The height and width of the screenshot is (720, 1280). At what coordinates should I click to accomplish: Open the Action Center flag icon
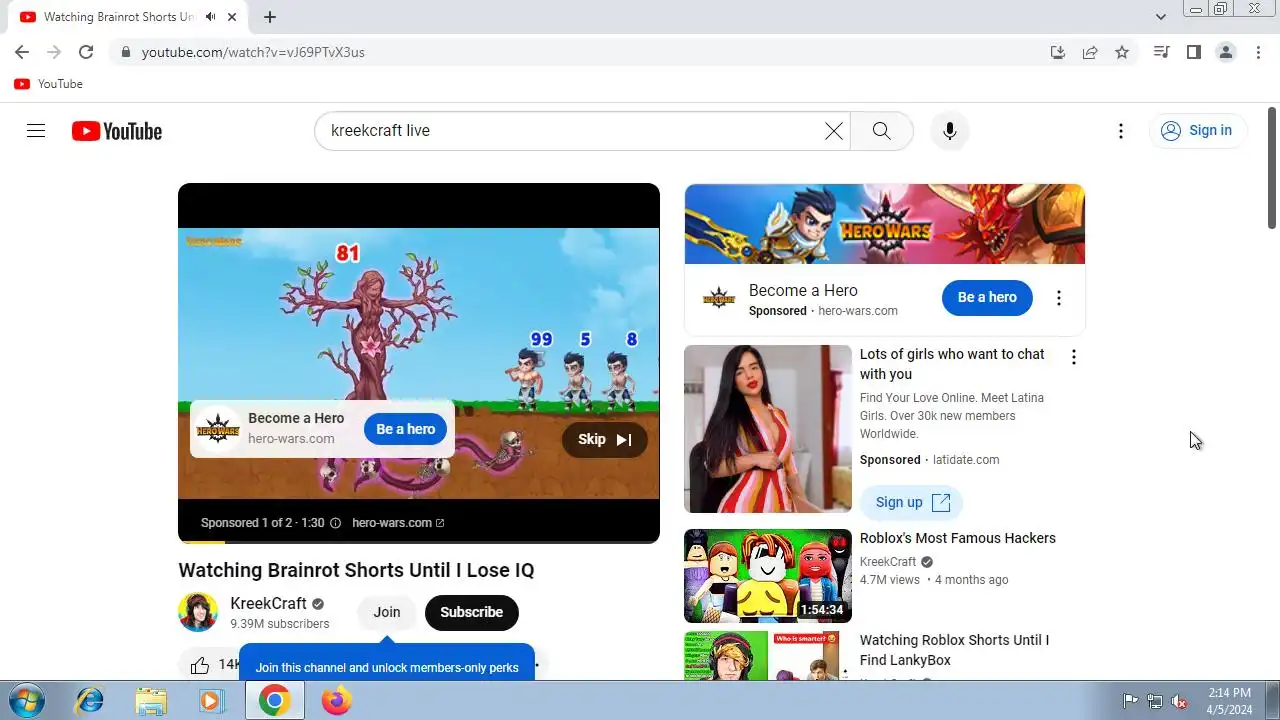pos(1130,701)
